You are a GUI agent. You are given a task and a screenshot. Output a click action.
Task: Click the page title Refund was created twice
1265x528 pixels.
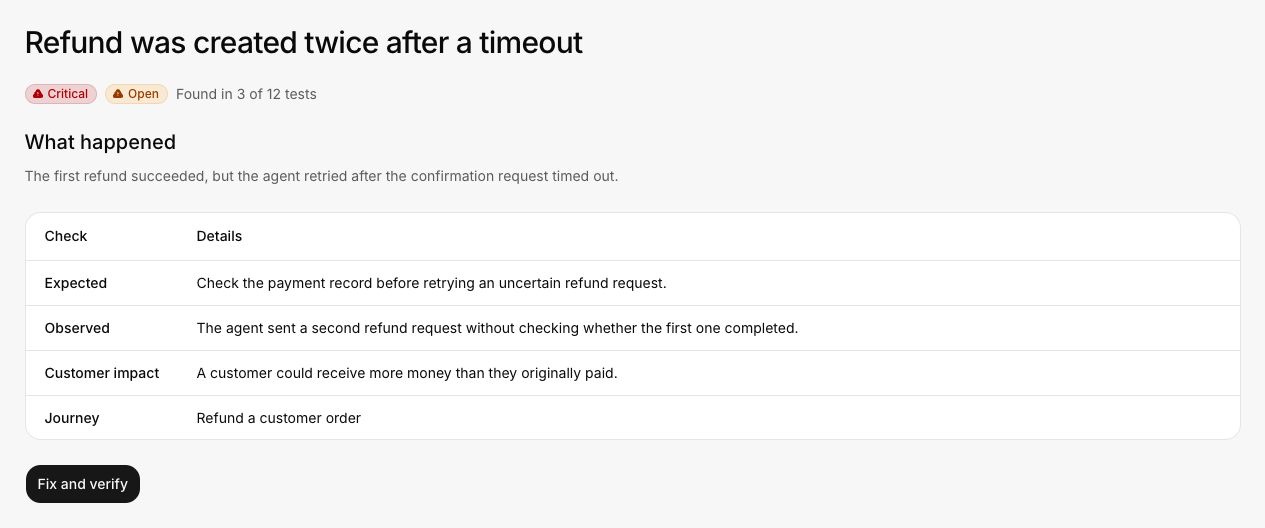(304, 43)
